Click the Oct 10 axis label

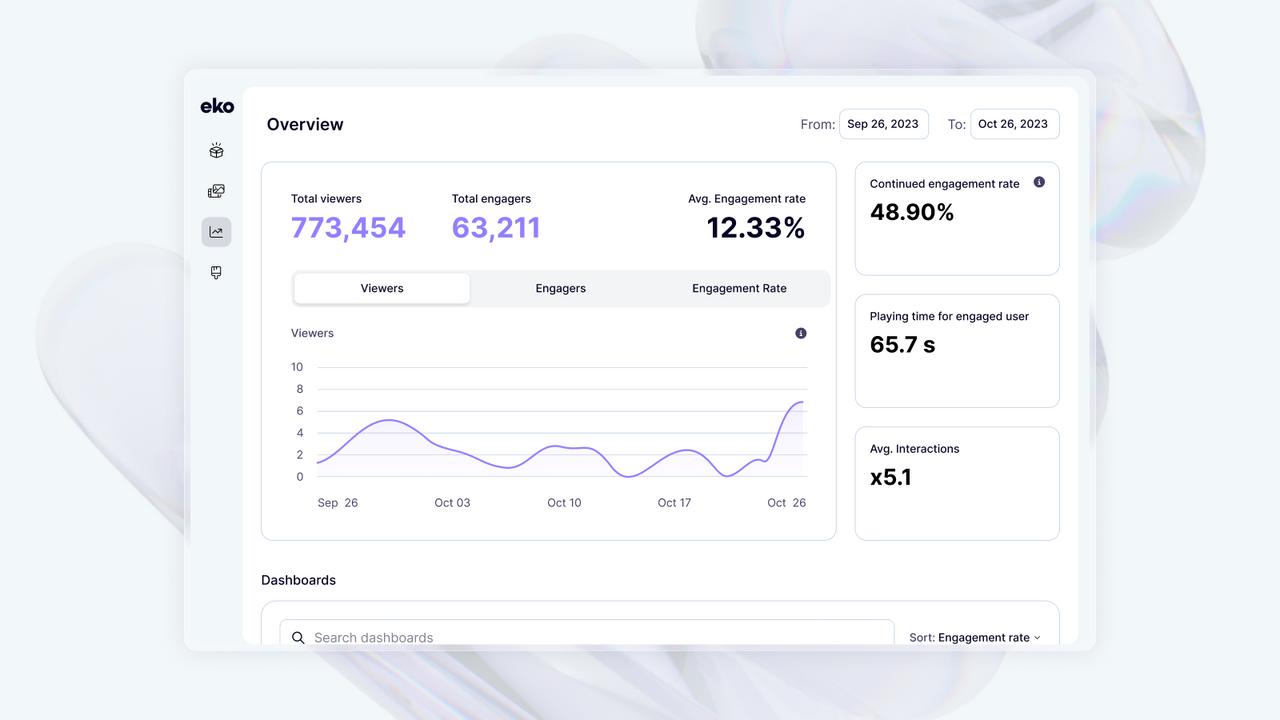[564, 503]
